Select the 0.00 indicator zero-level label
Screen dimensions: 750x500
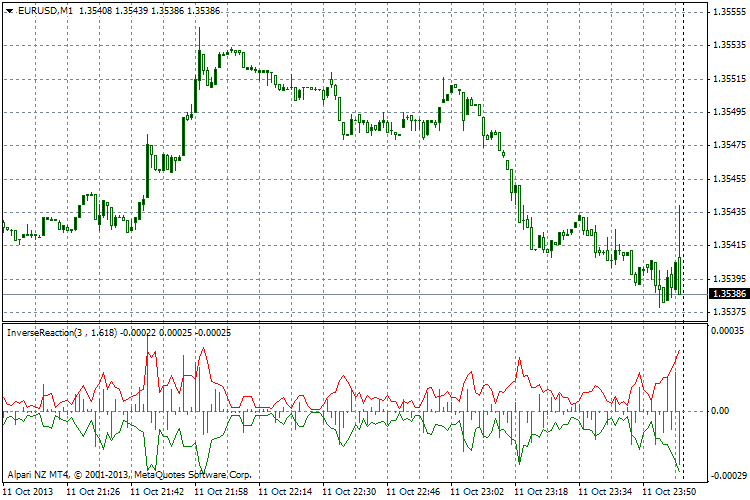click(x=719, y=410)
